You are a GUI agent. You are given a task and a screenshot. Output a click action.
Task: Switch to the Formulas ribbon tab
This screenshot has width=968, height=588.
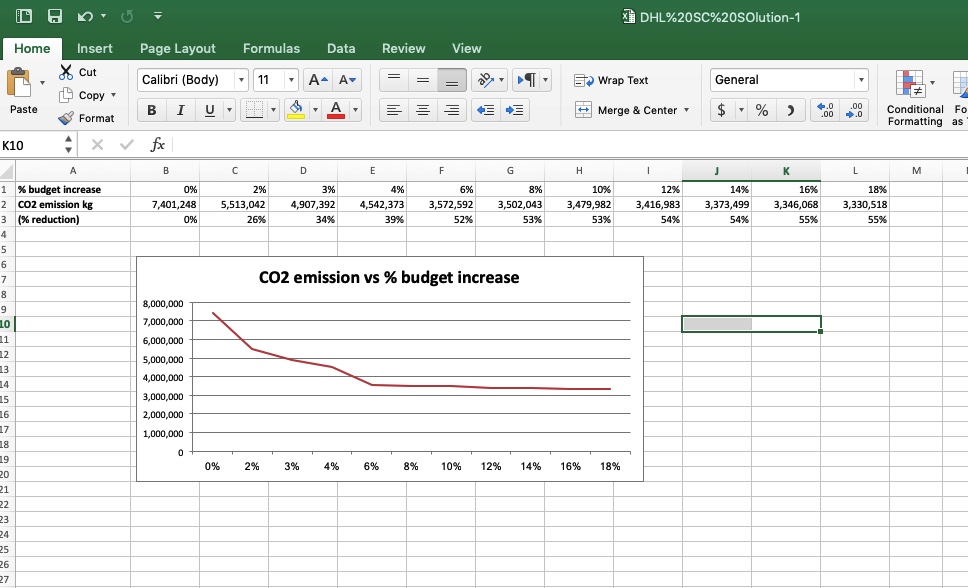pyautogui.click(x=271, y=48)
